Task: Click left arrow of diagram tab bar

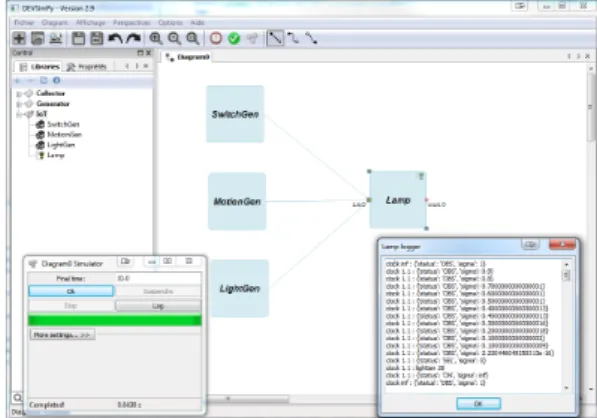Action: (569, 56)
